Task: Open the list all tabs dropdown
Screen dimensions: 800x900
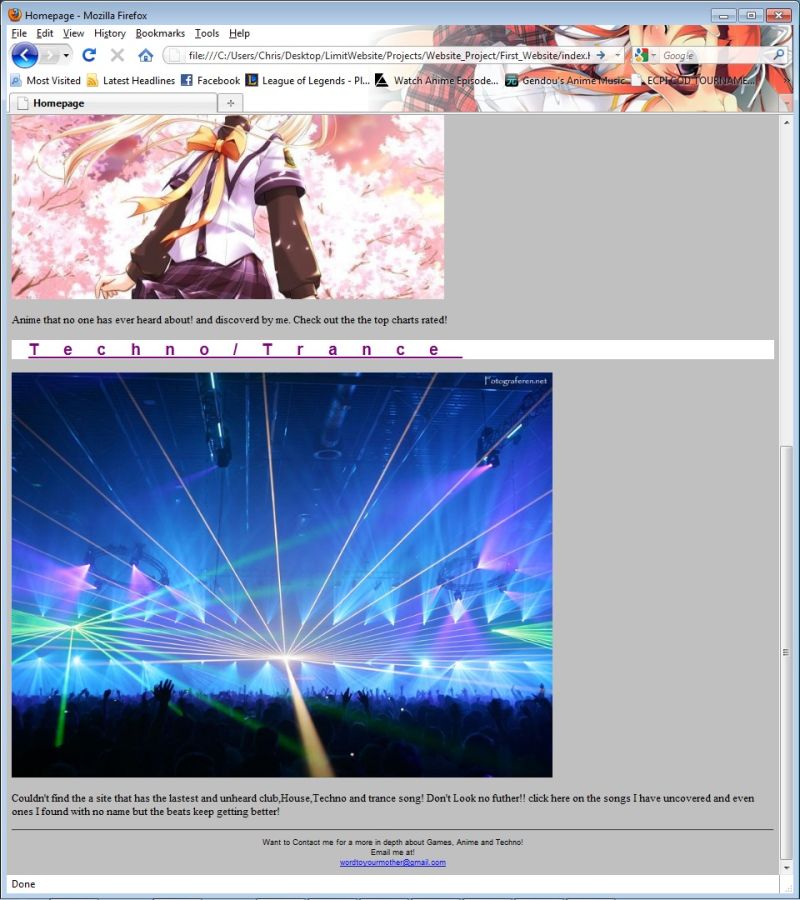Action: click(786, 104)
